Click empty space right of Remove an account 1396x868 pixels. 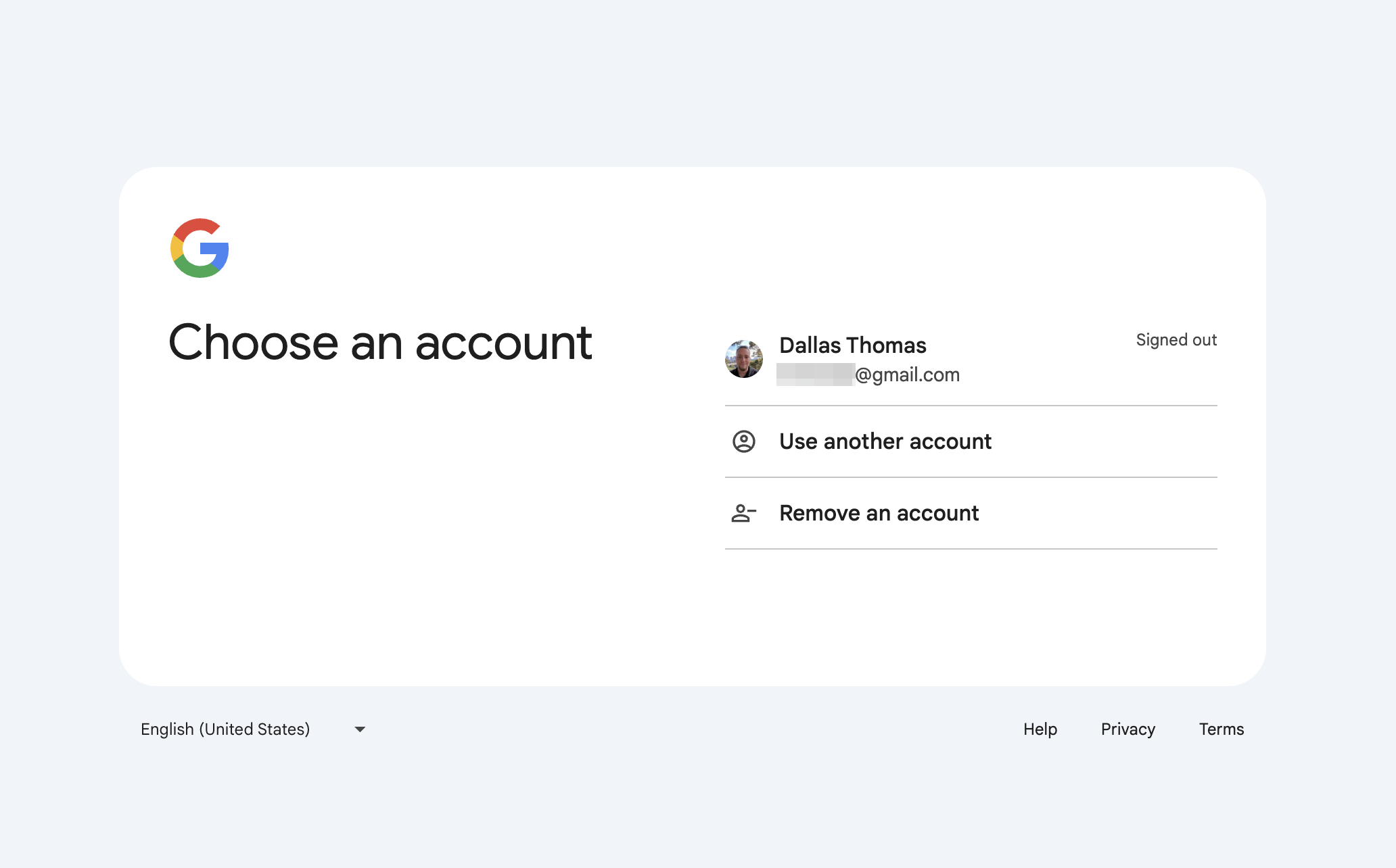1102,513
